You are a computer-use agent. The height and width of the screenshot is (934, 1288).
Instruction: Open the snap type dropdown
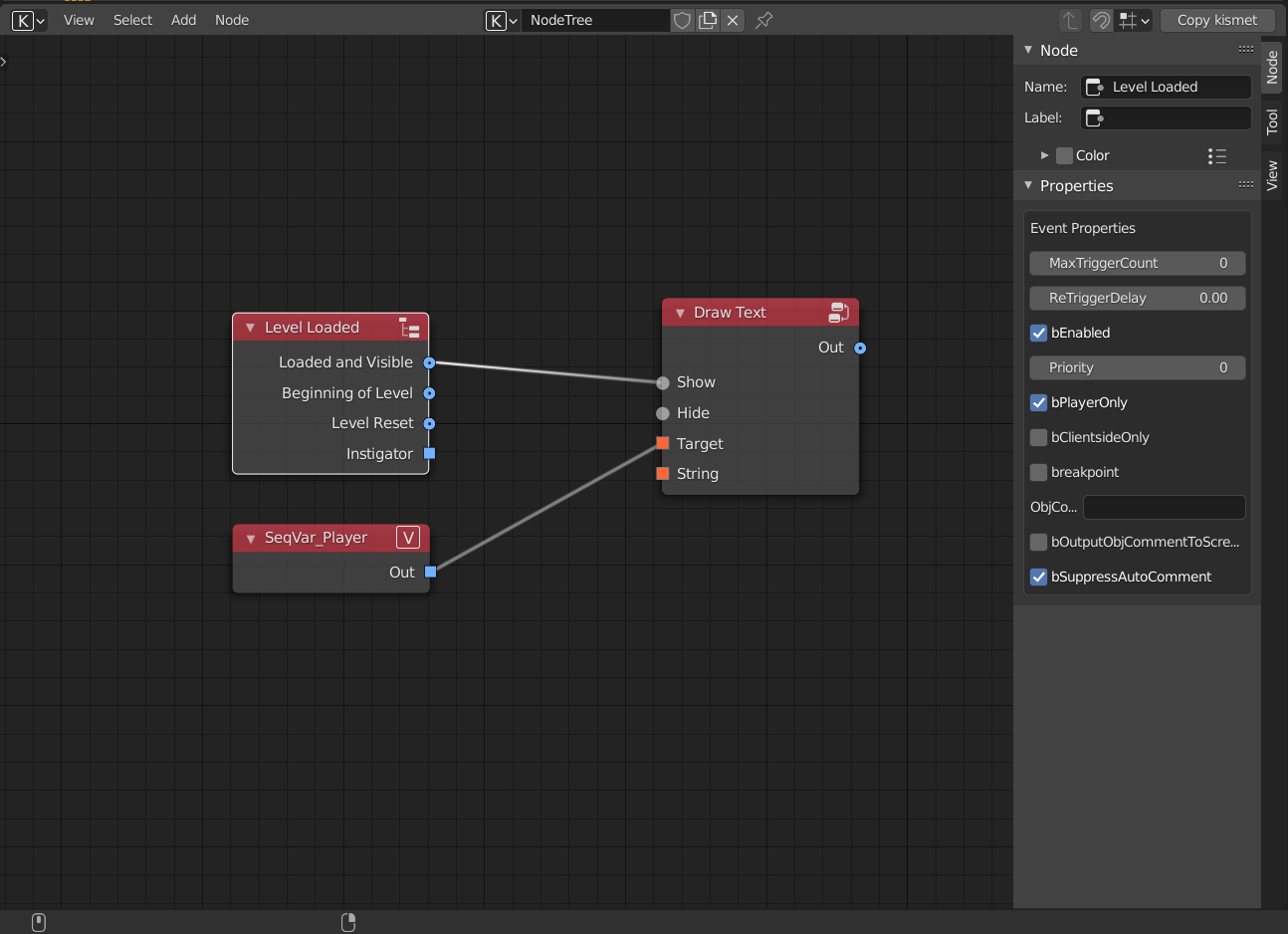tap(1134, 20)
